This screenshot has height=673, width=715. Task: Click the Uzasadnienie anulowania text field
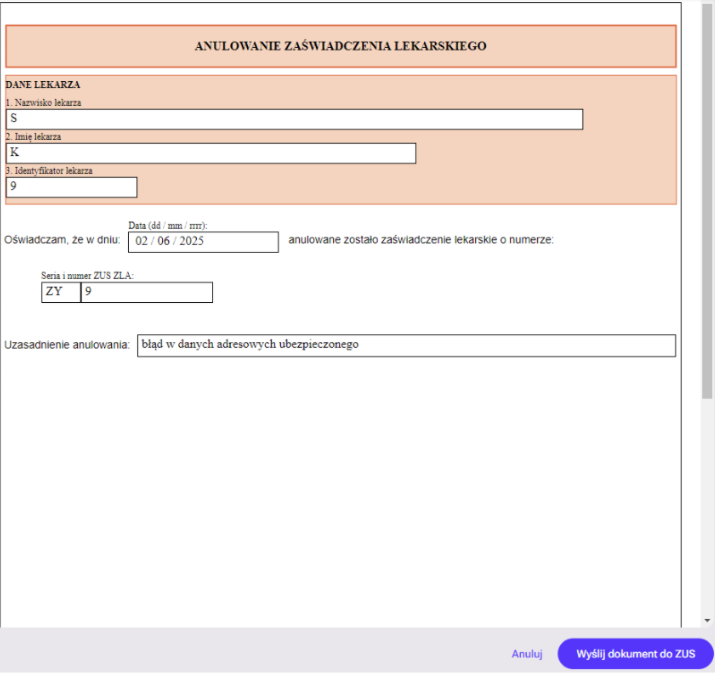pyautogui.click(x=406, y=345)
